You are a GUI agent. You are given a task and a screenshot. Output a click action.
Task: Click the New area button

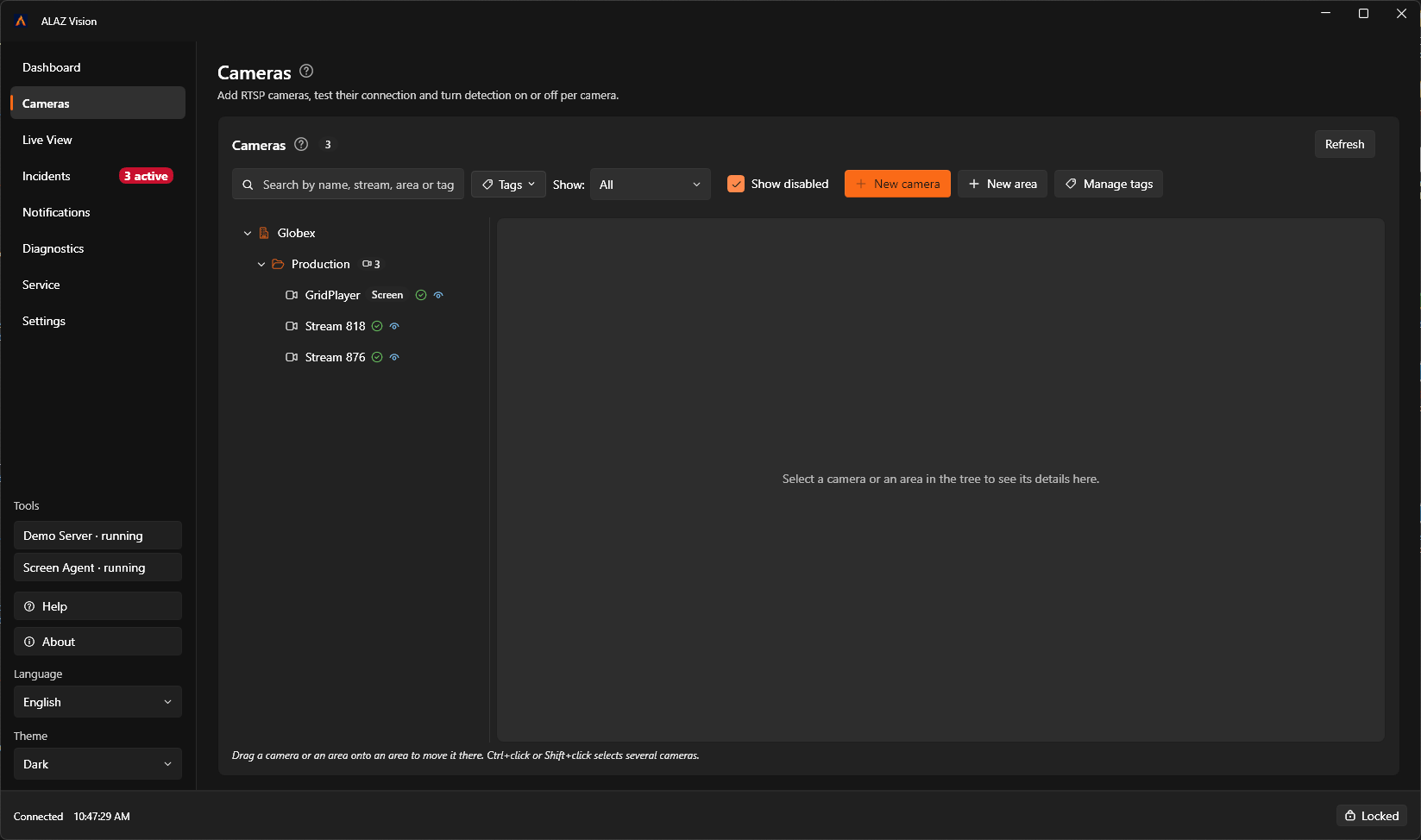pos(1002,184)
